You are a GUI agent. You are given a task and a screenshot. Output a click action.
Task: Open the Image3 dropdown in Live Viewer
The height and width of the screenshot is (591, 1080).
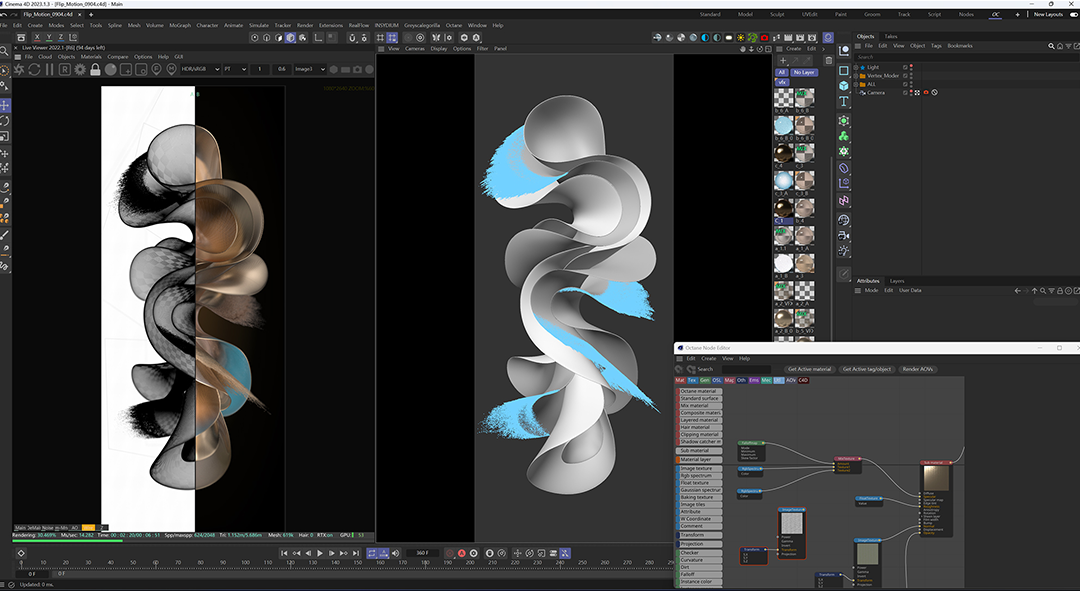(309, 70)
